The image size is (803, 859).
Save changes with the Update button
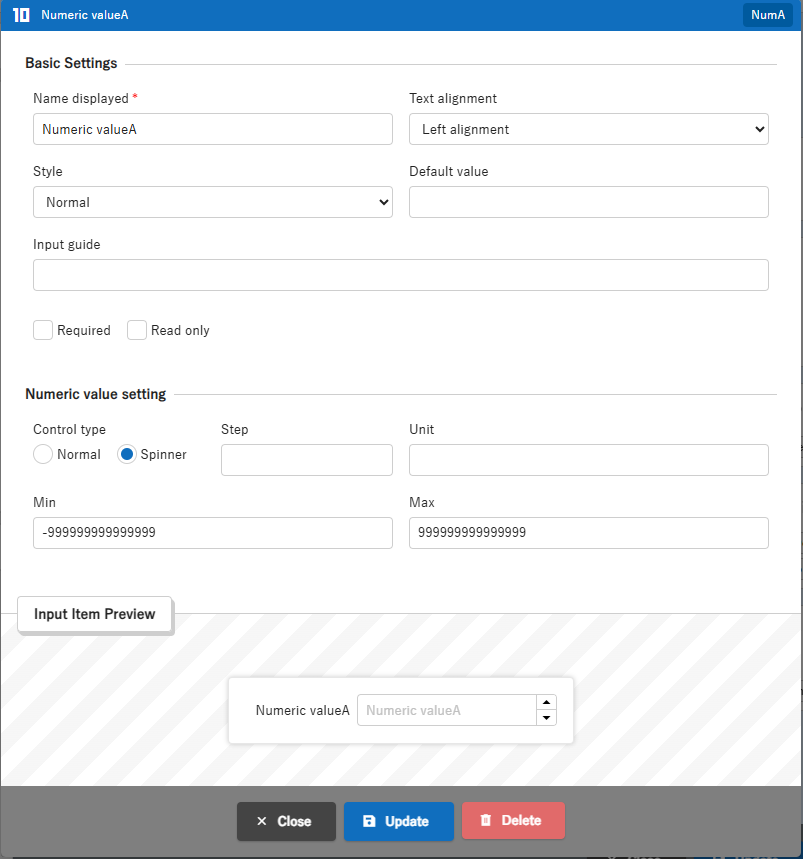click(x=398, y=821)
